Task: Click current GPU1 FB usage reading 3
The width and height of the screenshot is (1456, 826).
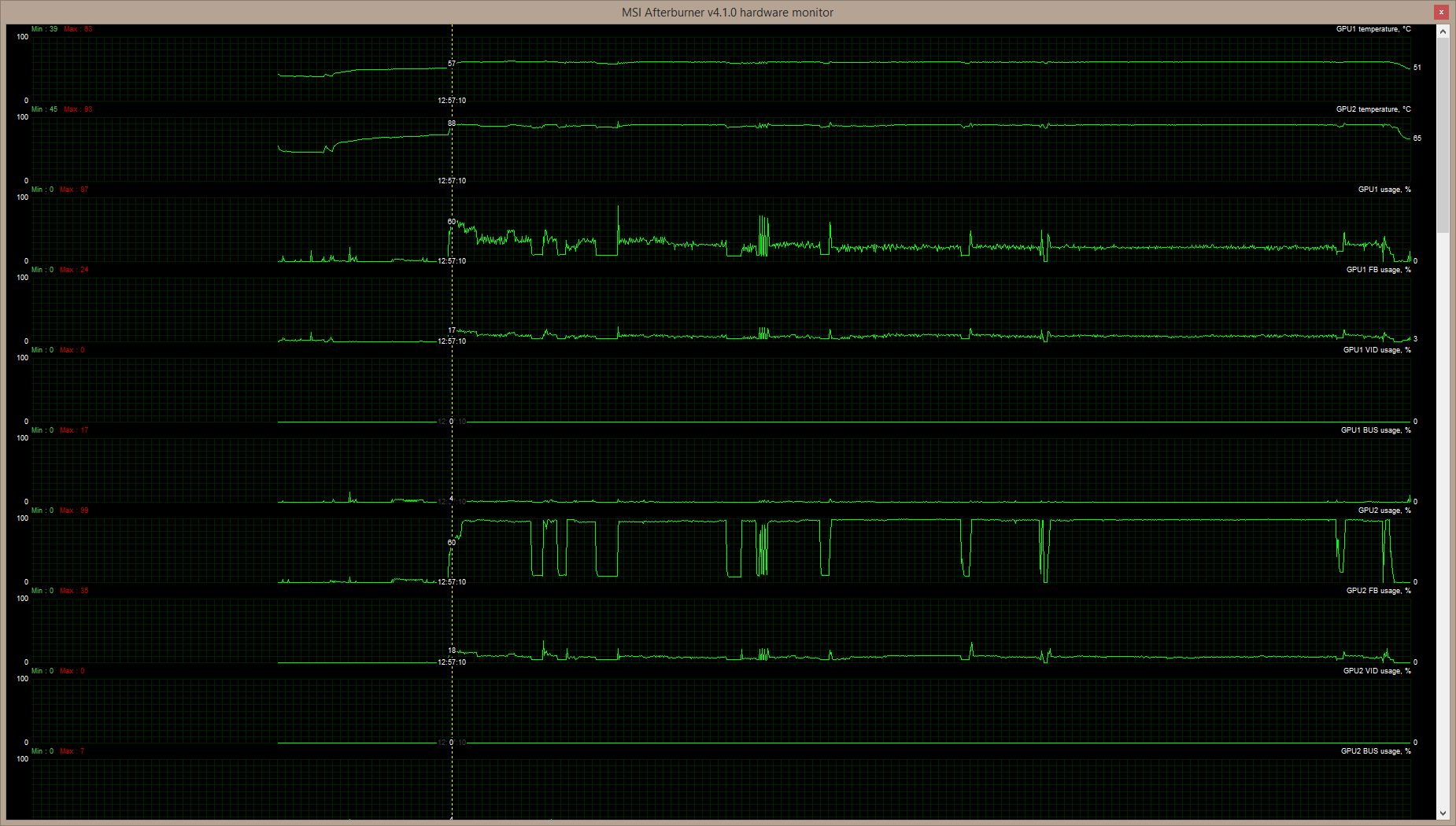Action: (x=1415, y=339)
